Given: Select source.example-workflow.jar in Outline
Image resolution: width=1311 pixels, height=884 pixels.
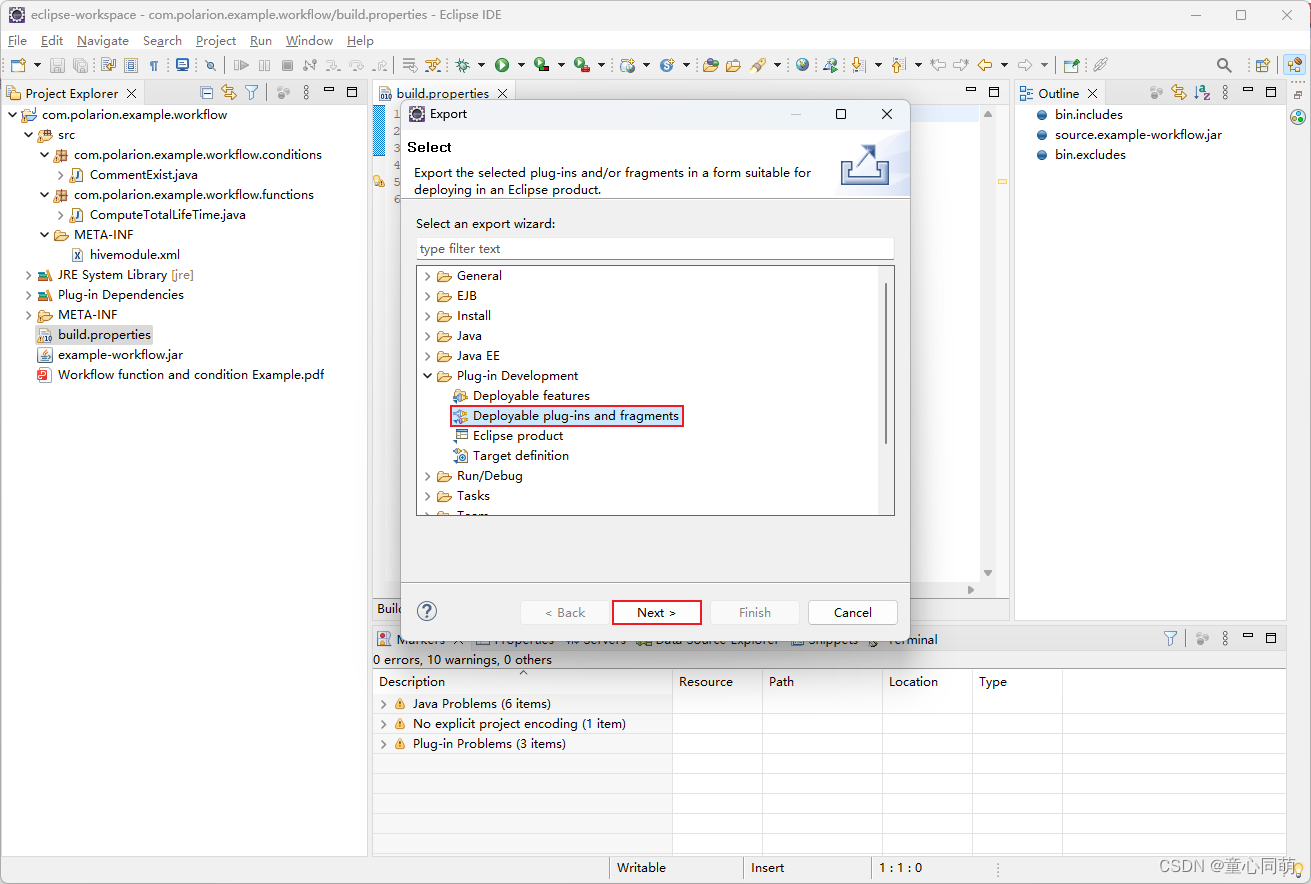Looking at the screenshot, I should 1129,135.
